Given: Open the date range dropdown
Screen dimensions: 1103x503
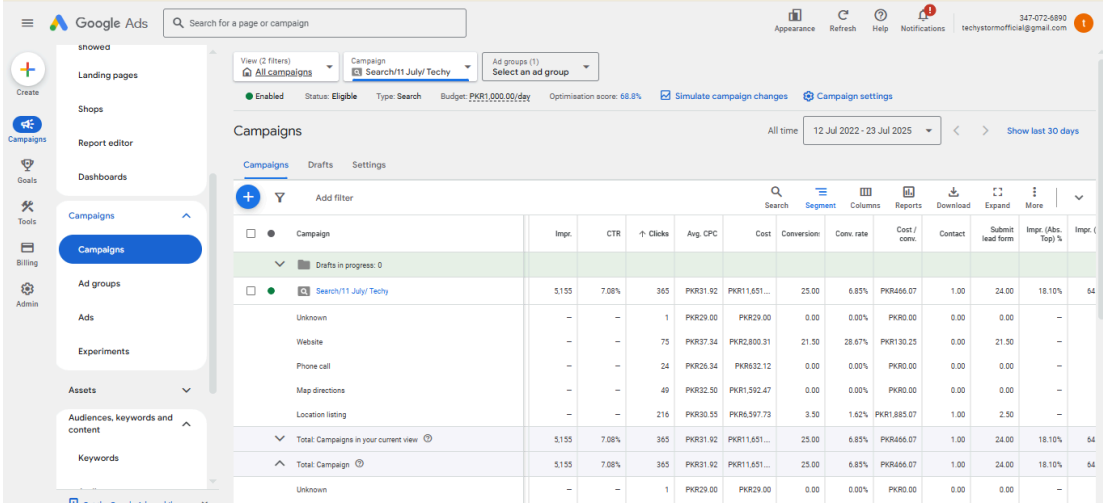Looking at the screenshot, I should [872, 131].
